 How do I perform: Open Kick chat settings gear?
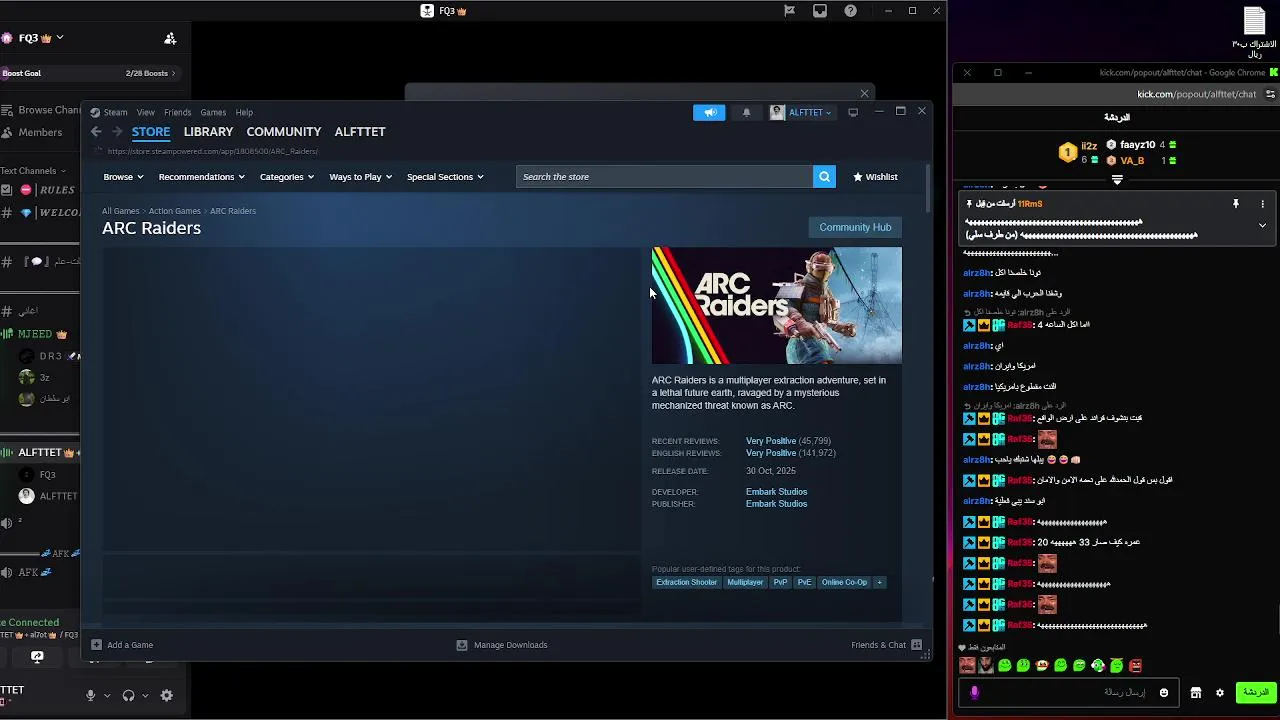click(1219, 693)
